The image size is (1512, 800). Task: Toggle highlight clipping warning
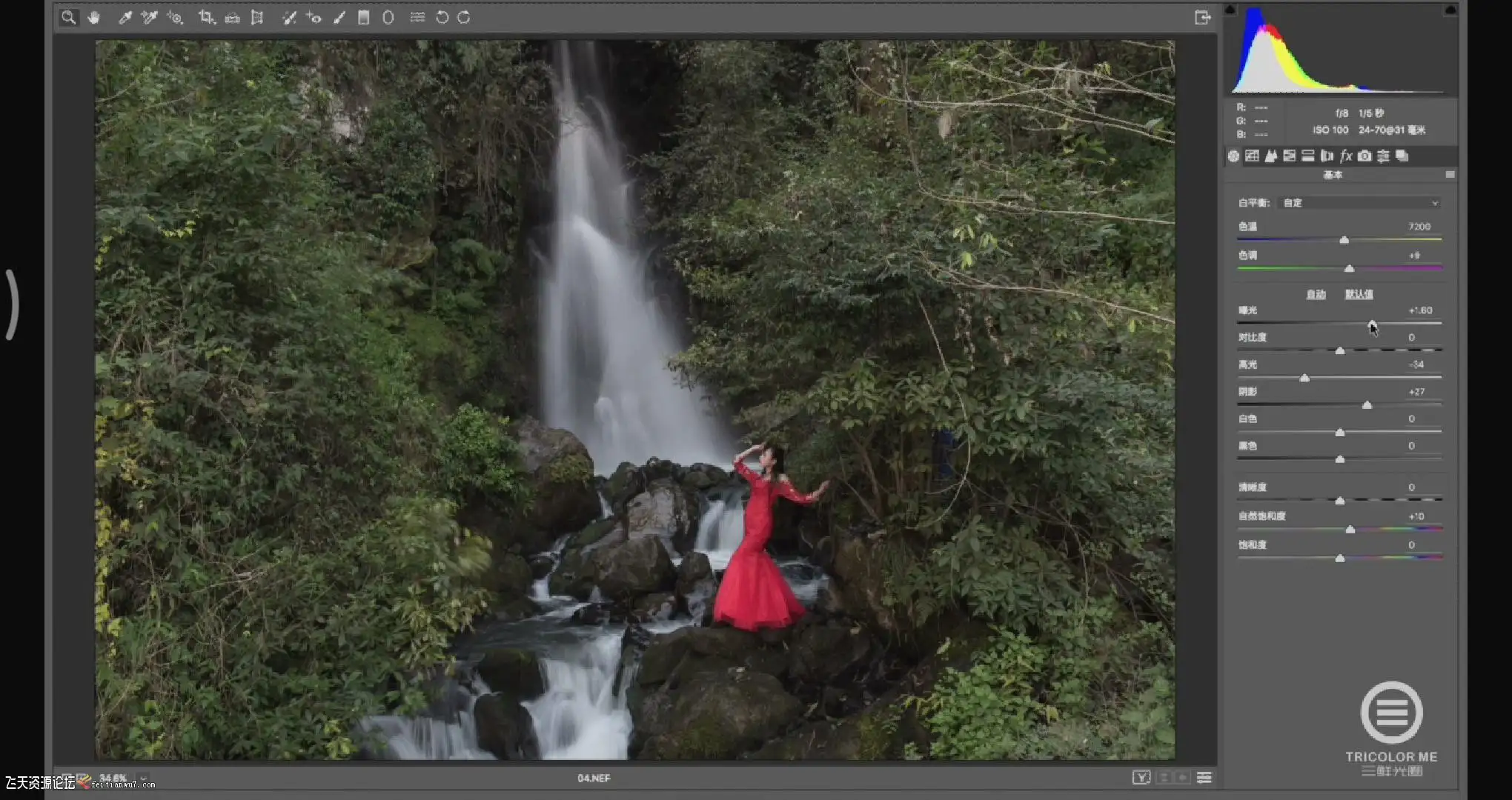point(1450,10)
